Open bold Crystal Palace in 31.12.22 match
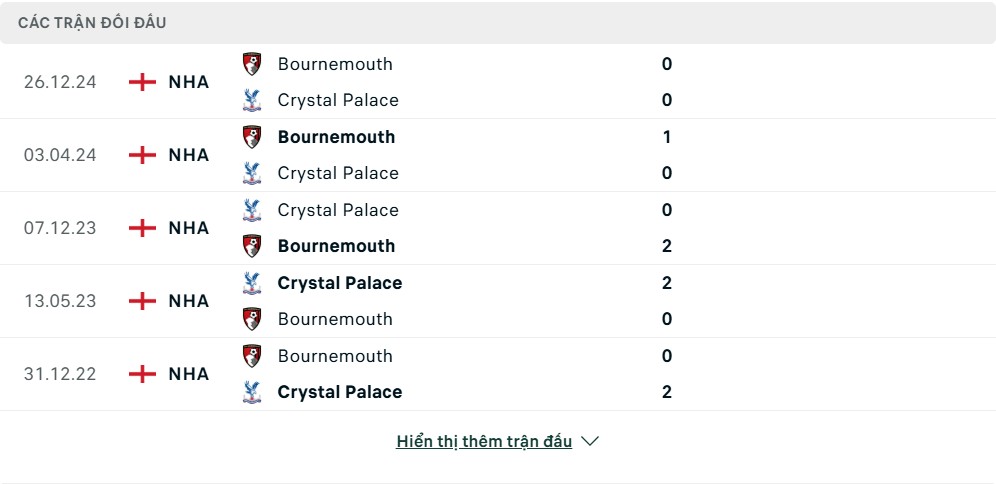The image size is (996, 484). point(340,393)
